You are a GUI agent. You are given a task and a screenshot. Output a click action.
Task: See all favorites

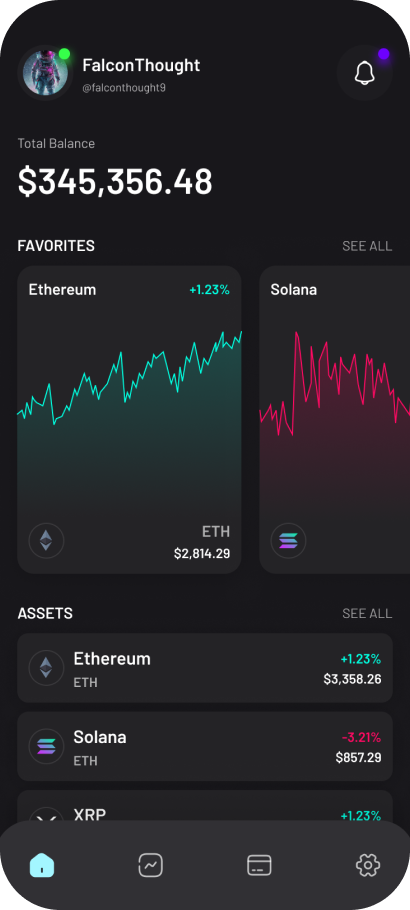[367, 246]
